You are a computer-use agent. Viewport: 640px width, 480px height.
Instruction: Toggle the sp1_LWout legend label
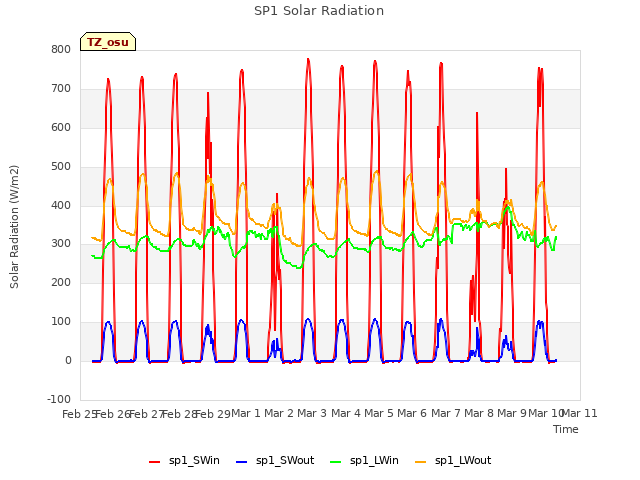pyautogui.click(x=463, y=461)
